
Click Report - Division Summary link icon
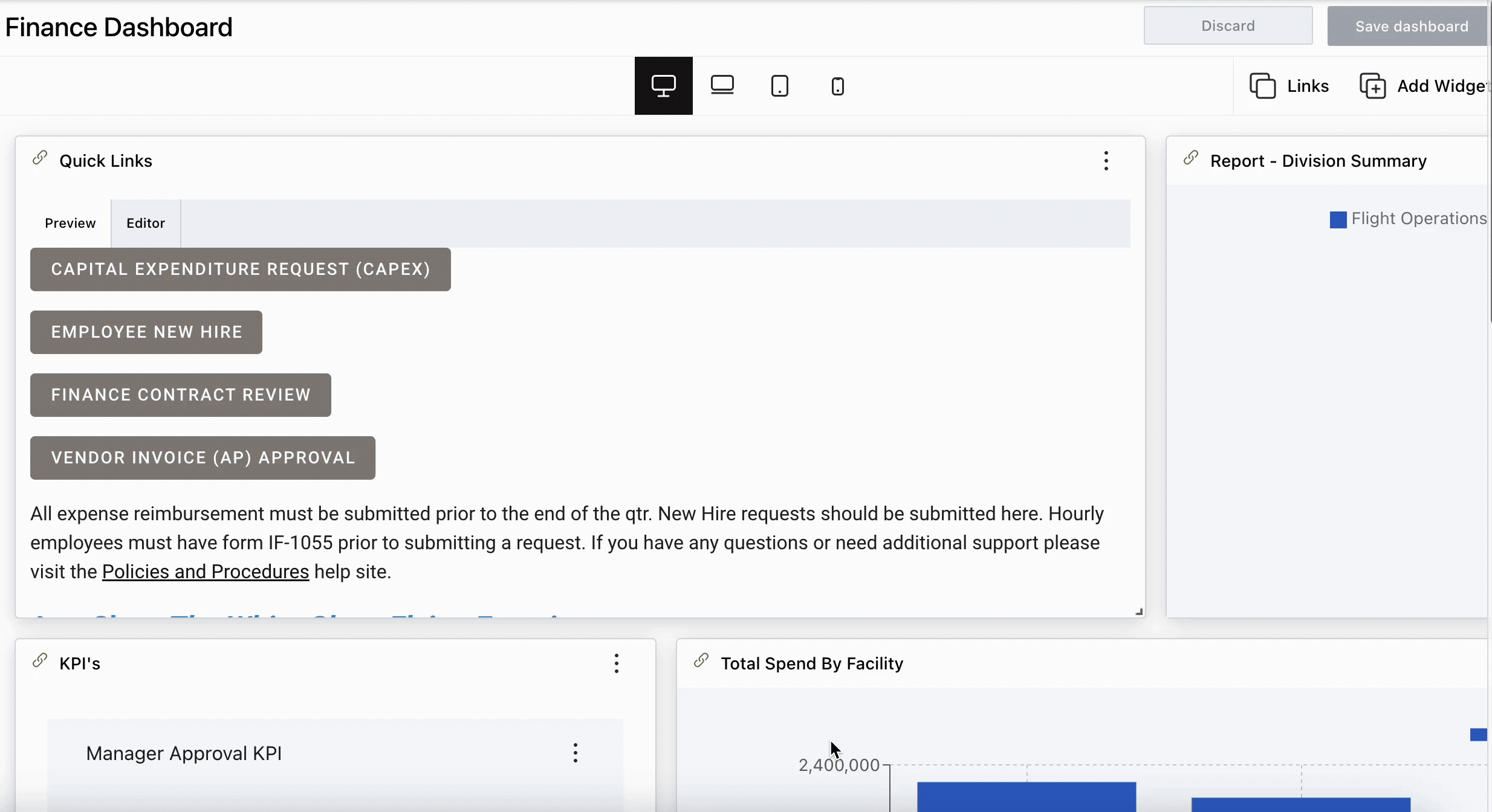tap(1191, 158)
